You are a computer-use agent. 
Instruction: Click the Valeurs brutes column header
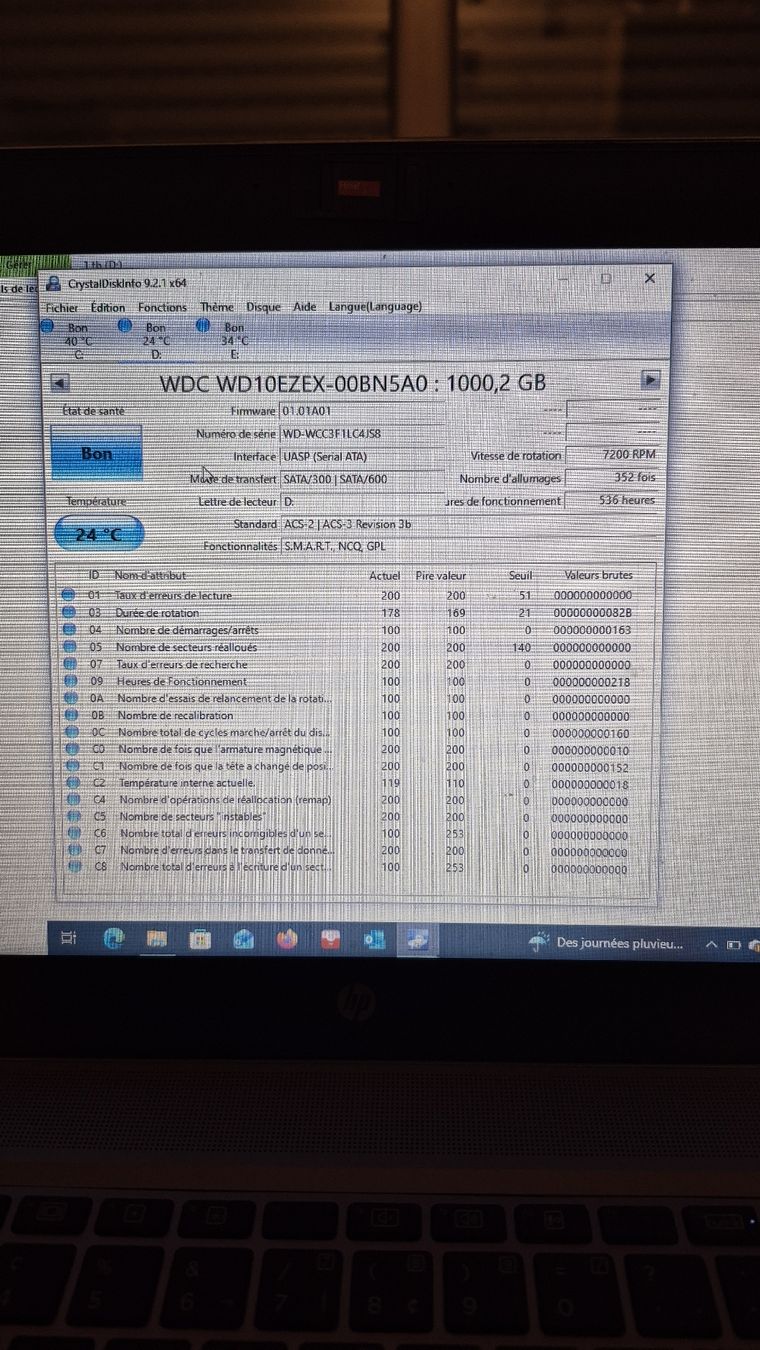598,576
